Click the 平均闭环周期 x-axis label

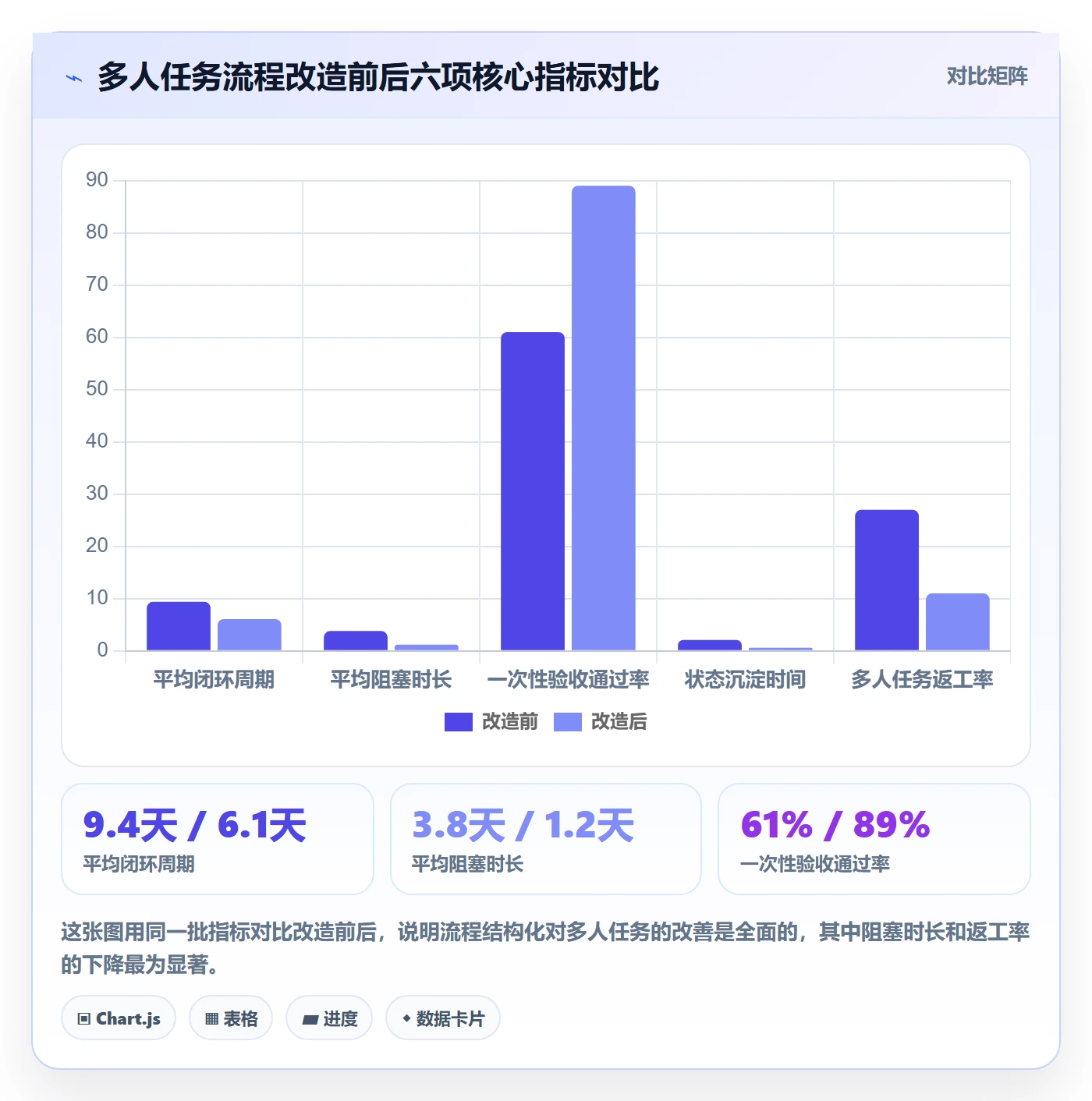coord(214,680)
